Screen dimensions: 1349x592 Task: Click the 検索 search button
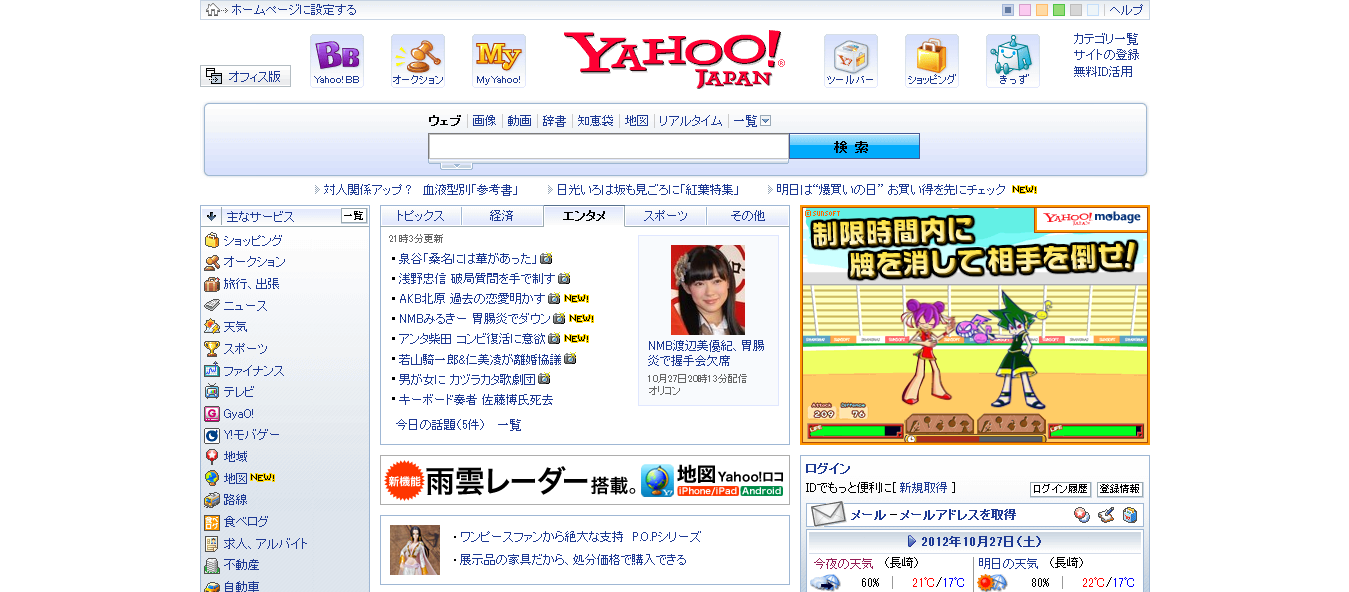pos(854,147)
